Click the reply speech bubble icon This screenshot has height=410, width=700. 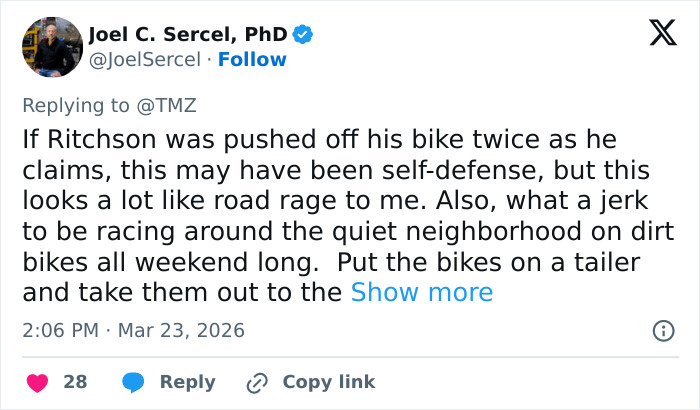[133, 382]
